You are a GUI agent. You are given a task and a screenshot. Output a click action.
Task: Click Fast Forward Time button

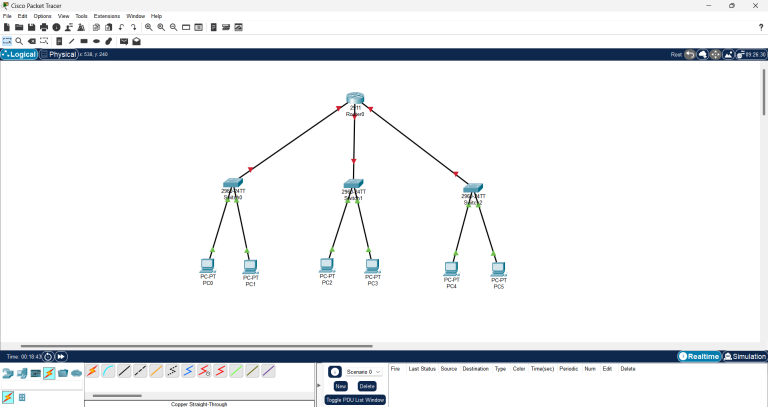pos(61,357)
